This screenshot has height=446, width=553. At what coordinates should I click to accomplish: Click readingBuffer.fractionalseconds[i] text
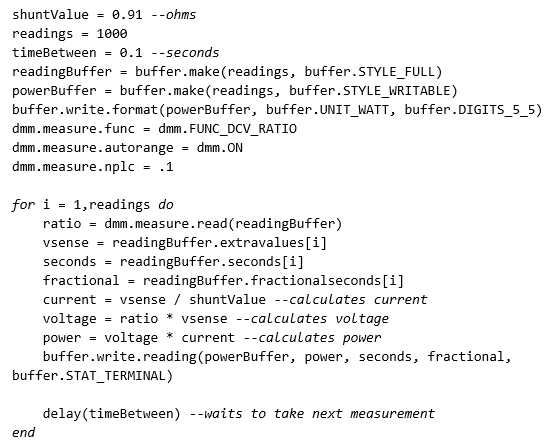coord(273,281)
